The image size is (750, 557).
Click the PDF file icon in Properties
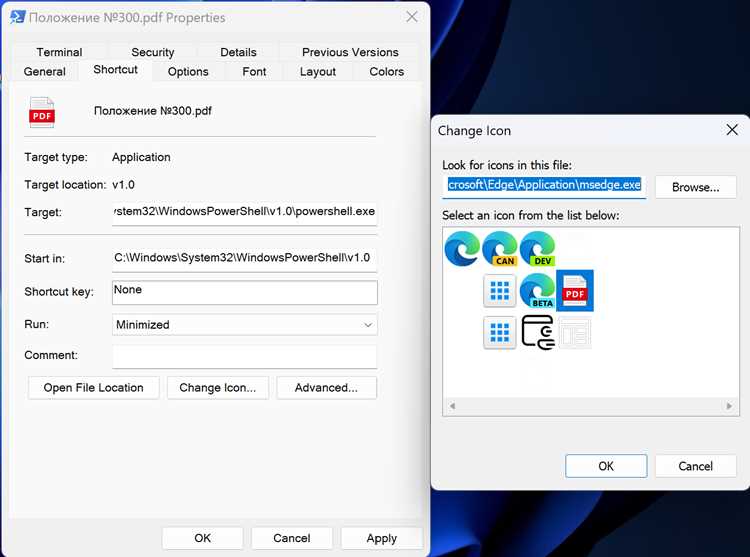coord(42,112)
